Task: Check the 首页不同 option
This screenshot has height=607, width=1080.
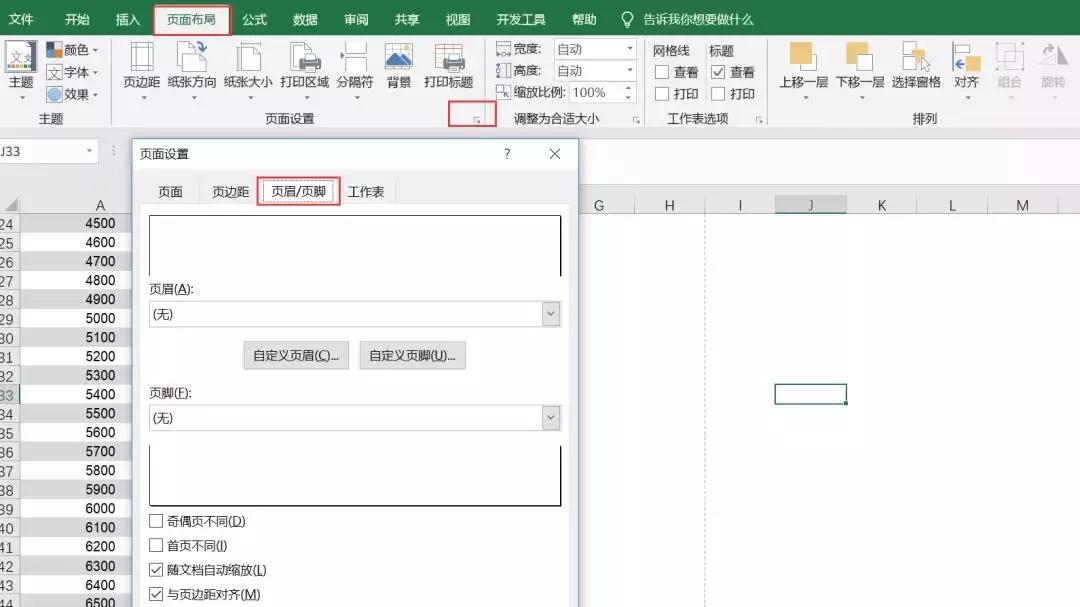Action: tap(155, 545)
